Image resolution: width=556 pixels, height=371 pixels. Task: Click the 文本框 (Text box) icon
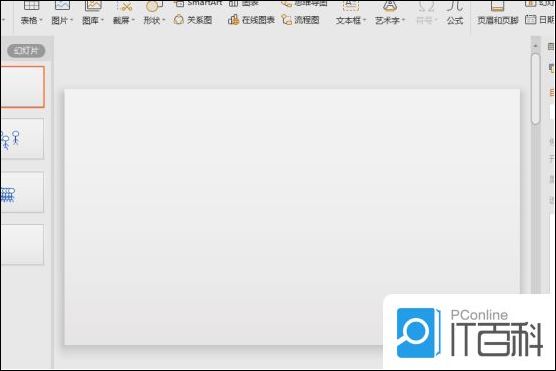(351, 5)
